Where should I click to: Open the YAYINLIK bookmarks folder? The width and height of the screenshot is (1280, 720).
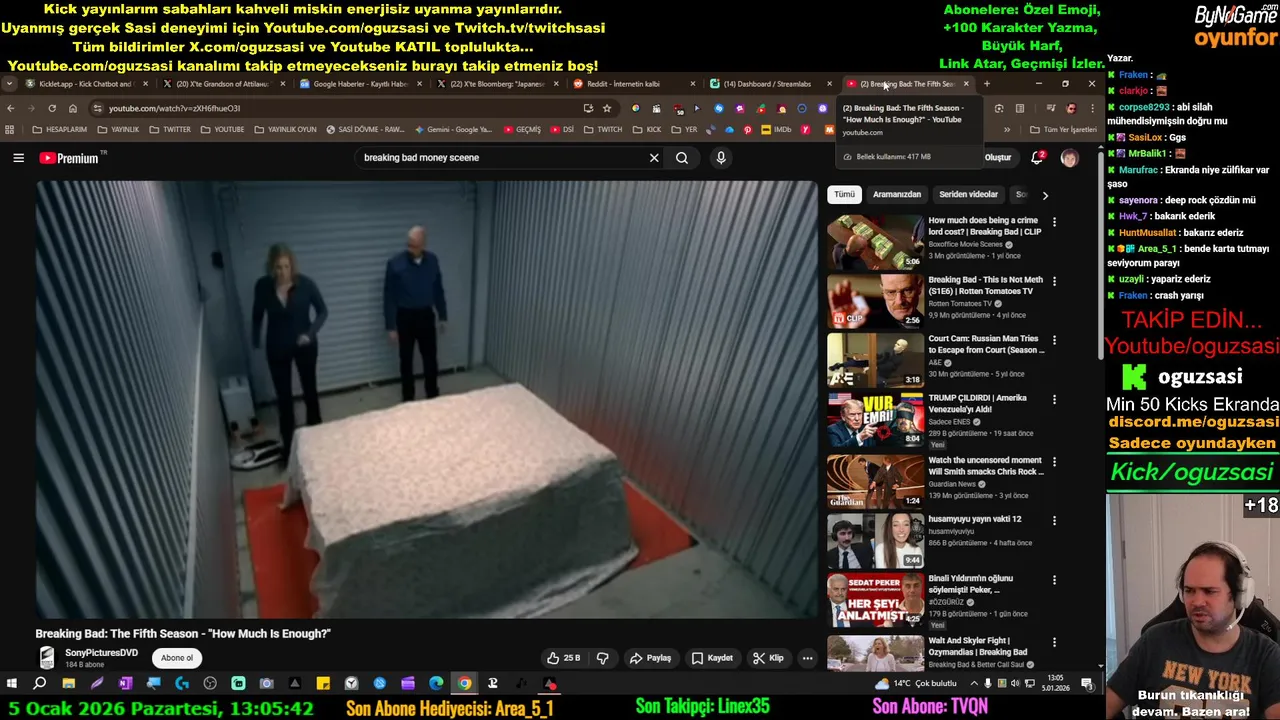pyautogui.click(x=118, y=129)
